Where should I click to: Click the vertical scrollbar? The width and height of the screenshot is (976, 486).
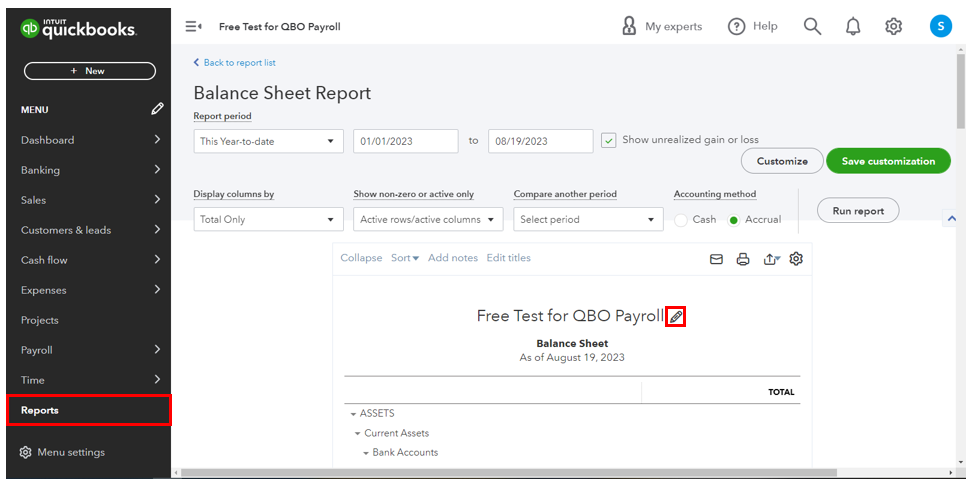[962, 90]
